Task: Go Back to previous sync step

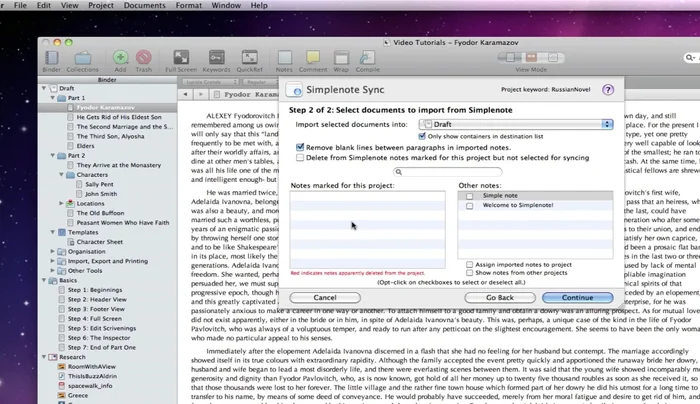Action: [500, 298]
